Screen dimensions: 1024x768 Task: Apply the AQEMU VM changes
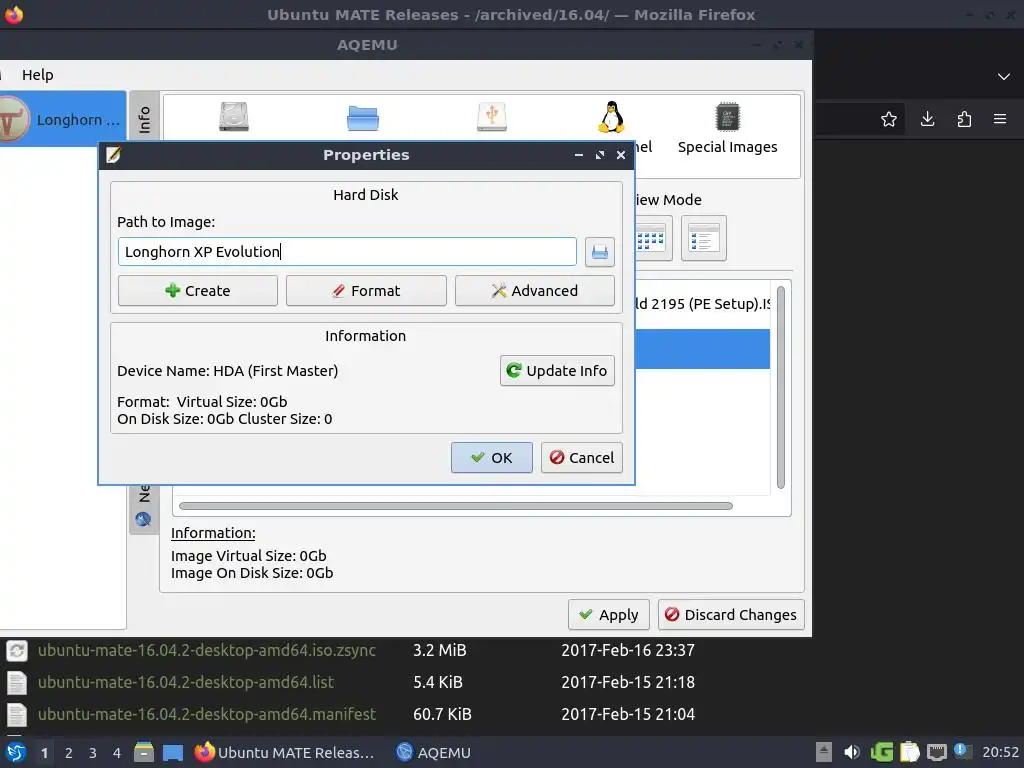click(x=609, y=615)
